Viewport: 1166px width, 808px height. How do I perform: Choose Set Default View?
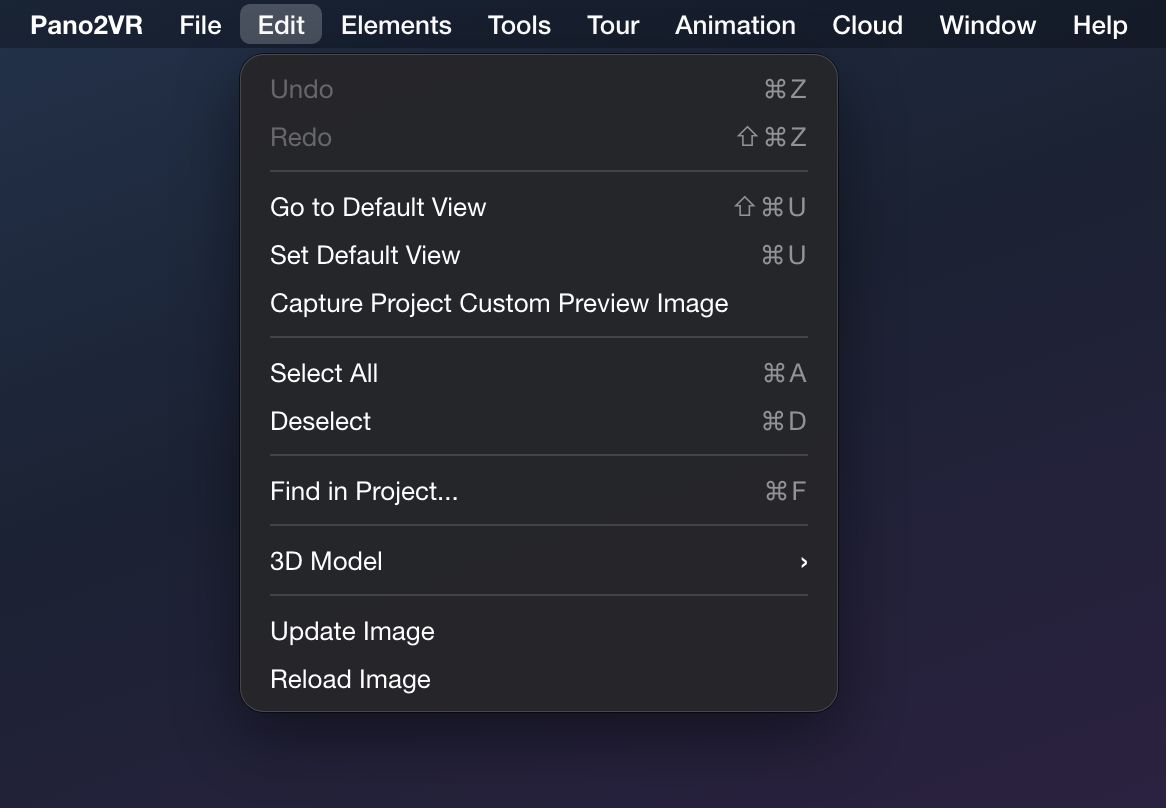tap(538, 255)
